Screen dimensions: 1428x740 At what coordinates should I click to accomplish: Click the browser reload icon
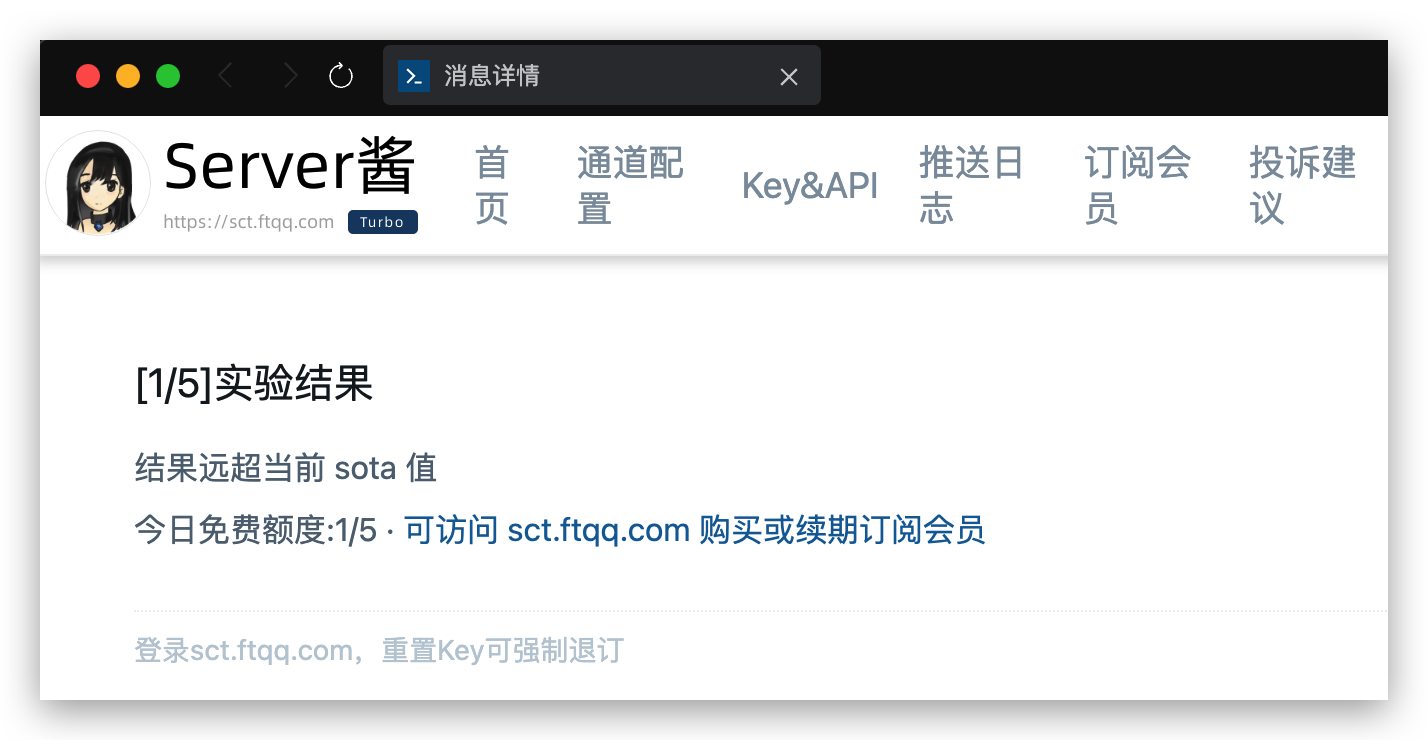[x=341, y=76]
